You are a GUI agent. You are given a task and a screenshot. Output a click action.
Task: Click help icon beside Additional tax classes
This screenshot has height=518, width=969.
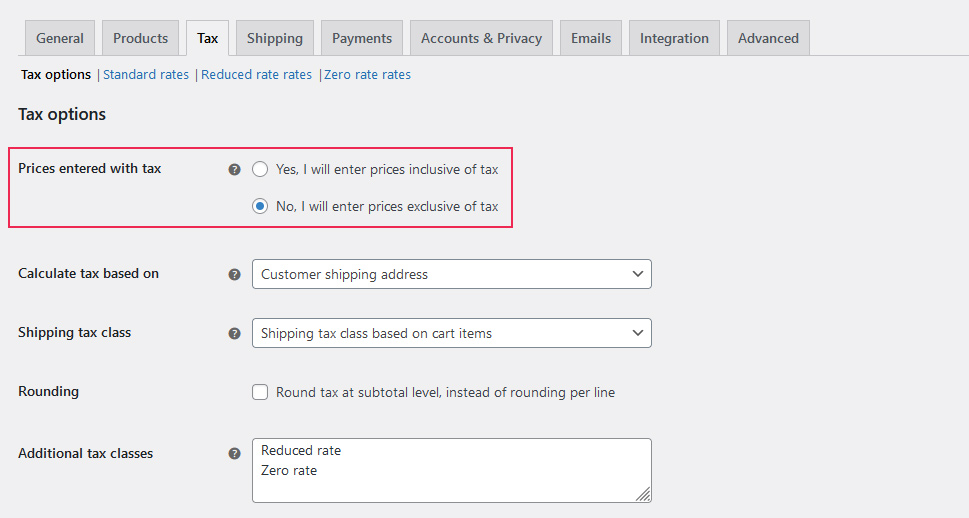234,454
